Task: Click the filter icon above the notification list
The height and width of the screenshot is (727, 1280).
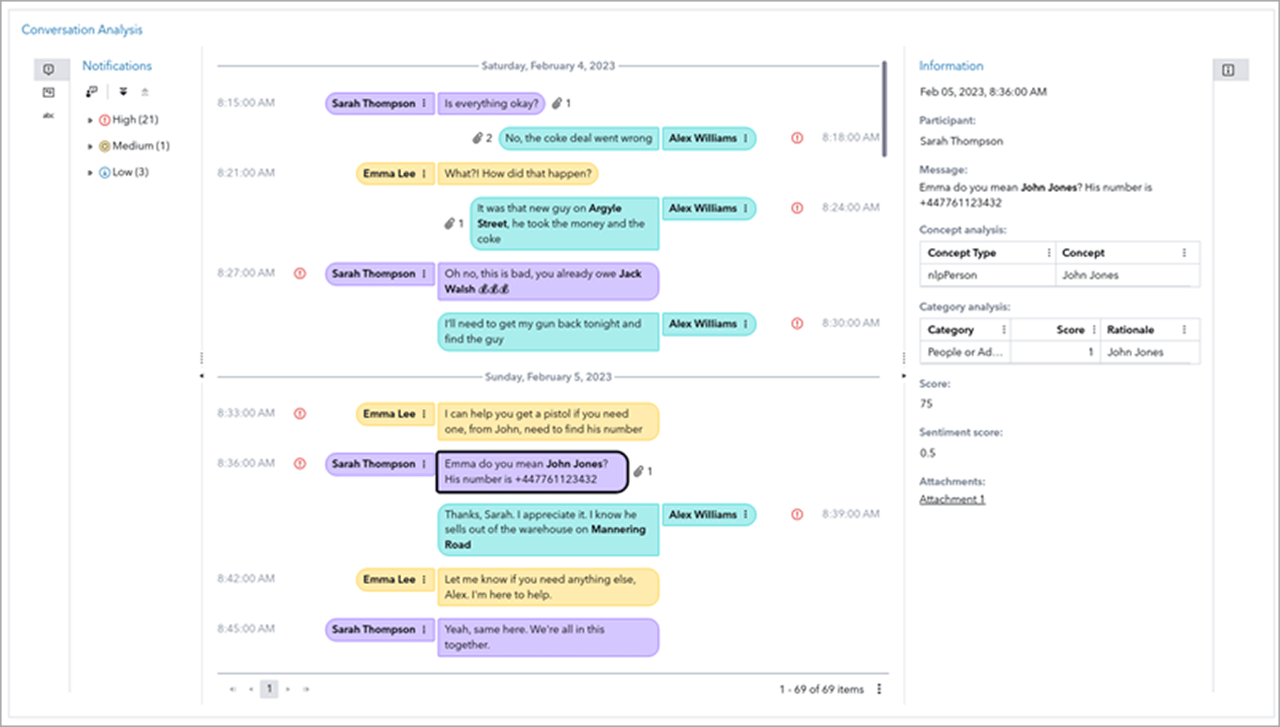Action: [x=92, y=90]
